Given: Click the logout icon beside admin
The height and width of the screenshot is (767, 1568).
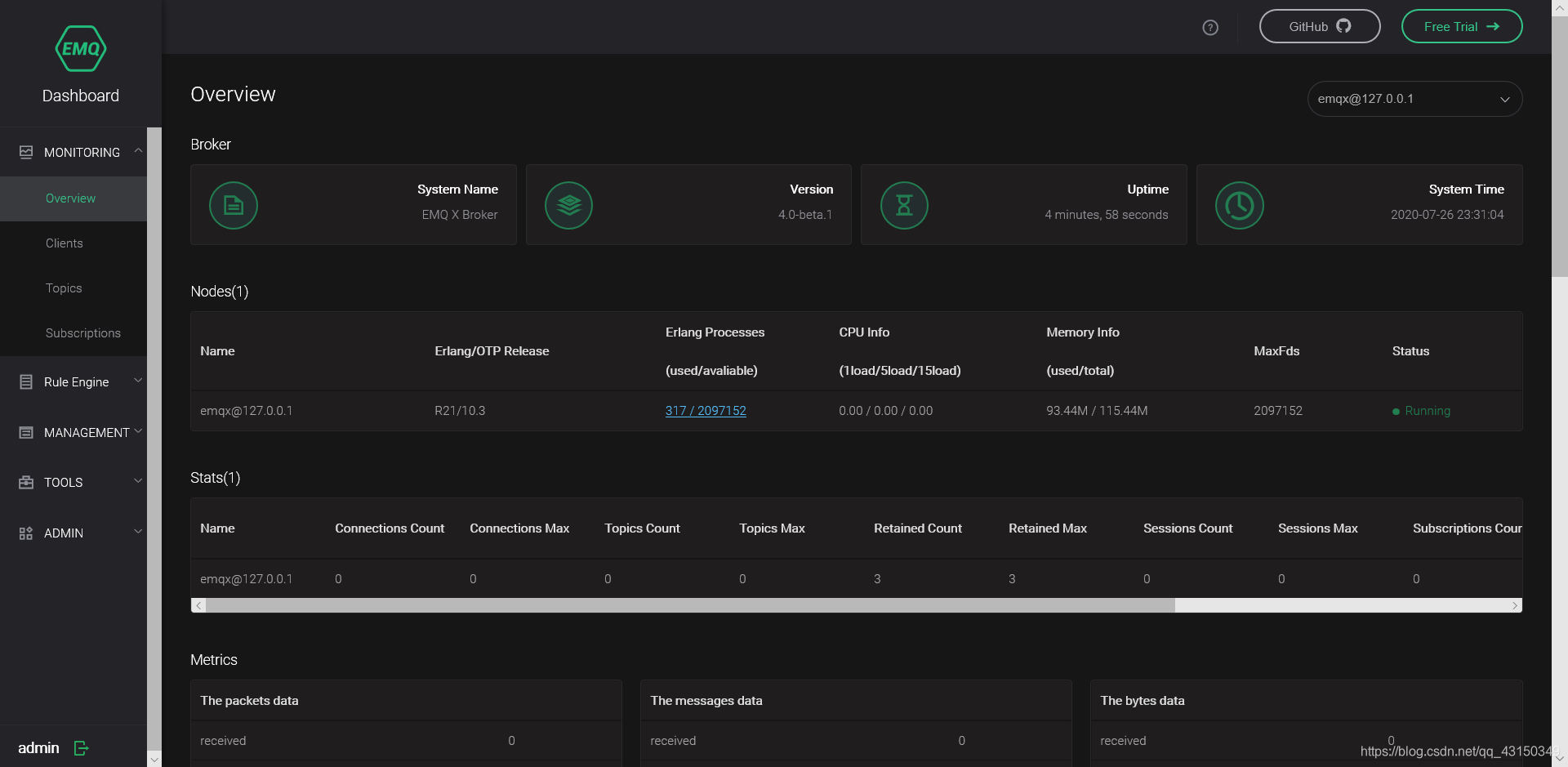Looking at the screenshot, I should click(81, 748).
